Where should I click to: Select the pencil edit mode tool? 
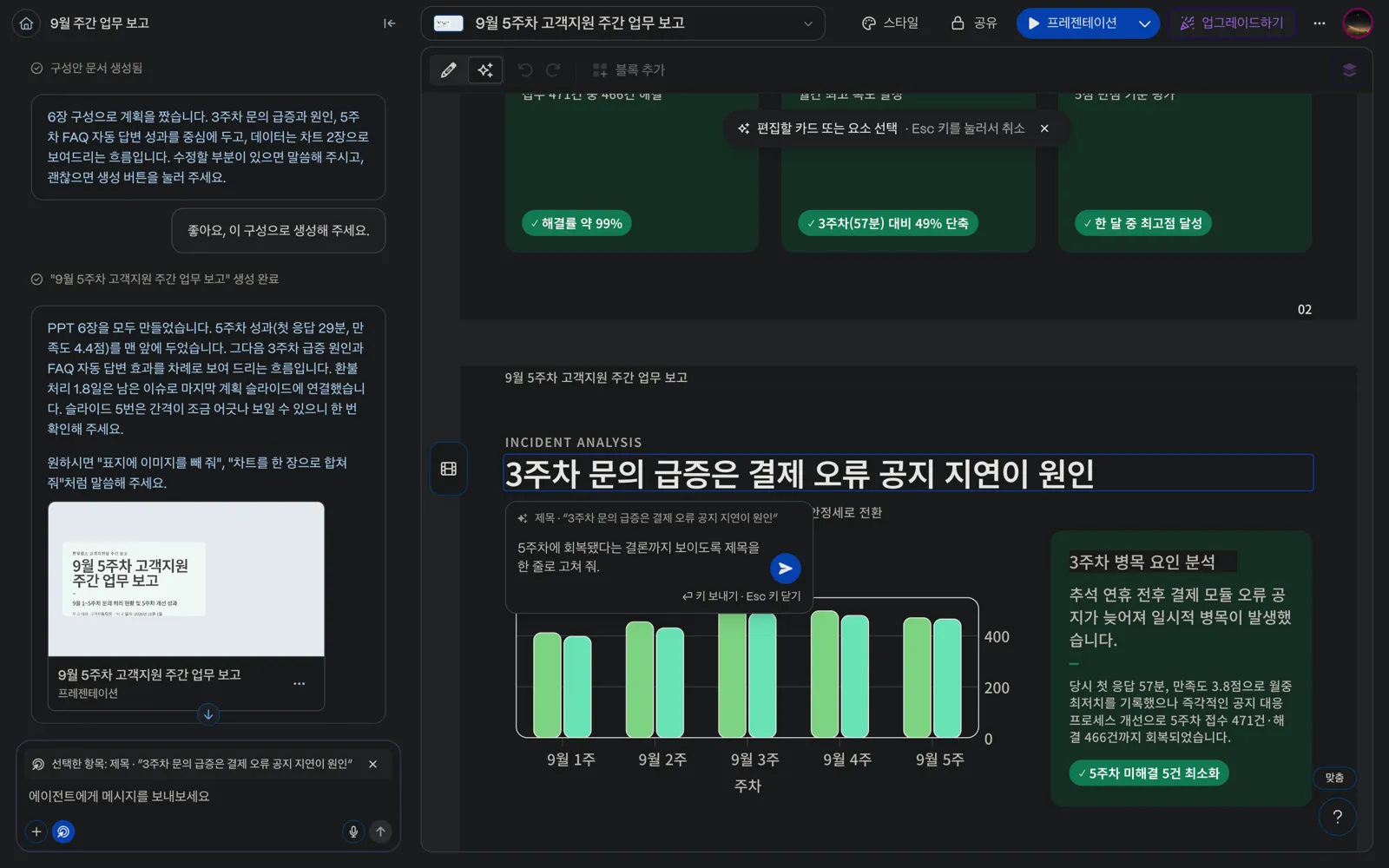pyautogui.click(x=448, y=69)
